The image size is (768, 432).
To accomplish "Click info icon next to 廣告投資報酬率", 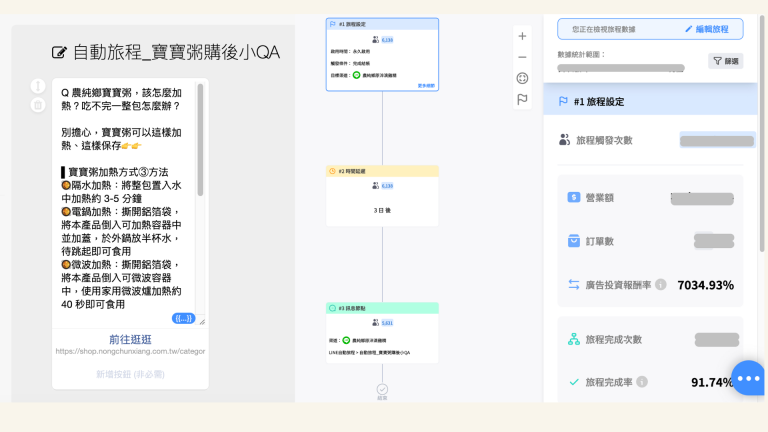I will click(660, 285).
